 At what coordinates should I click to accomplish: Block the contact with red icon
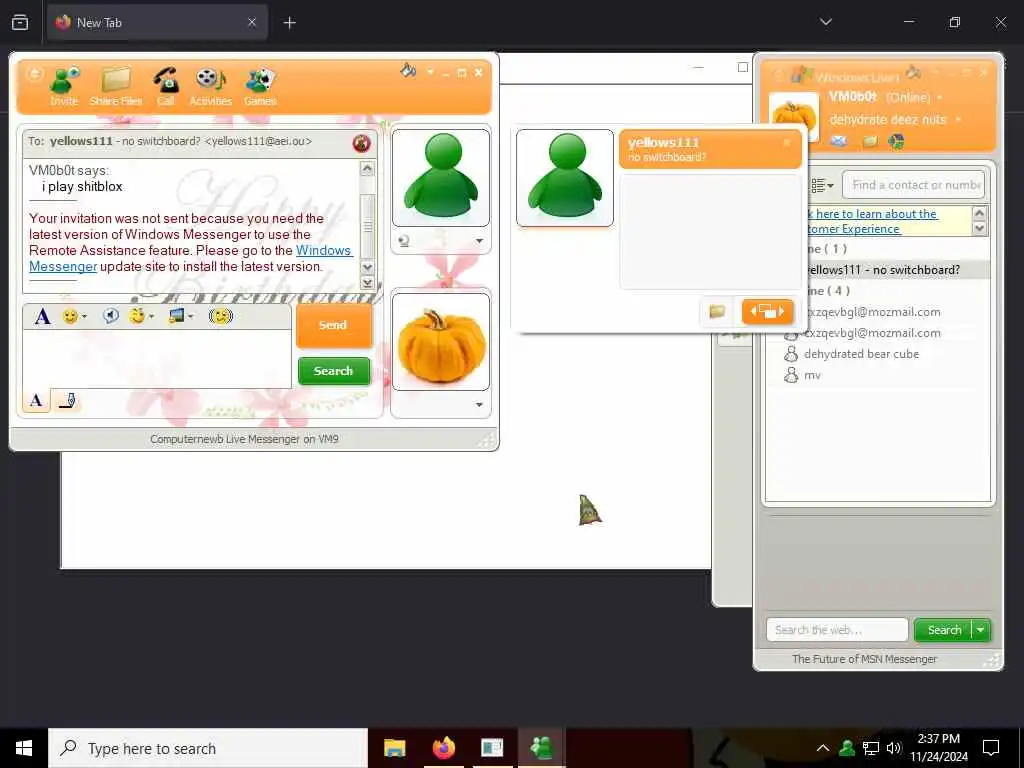[361, 142]
